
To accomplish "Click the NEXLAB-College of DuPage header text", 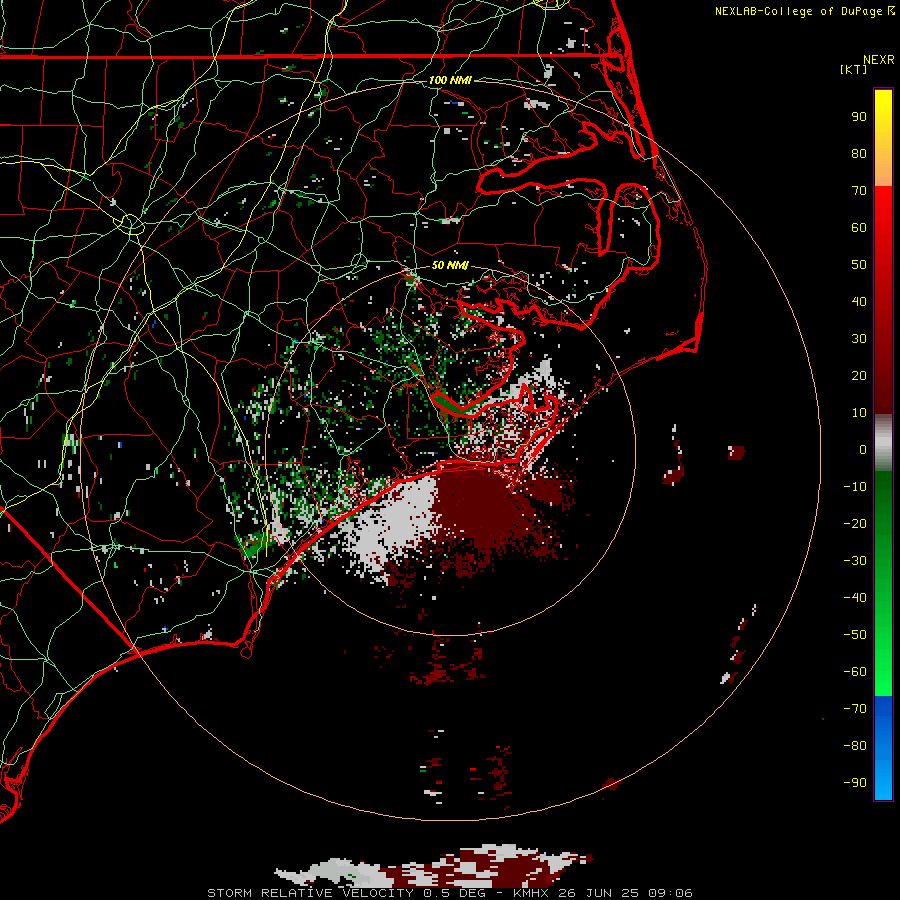I will pyautogui.click(x=798, y=11).
